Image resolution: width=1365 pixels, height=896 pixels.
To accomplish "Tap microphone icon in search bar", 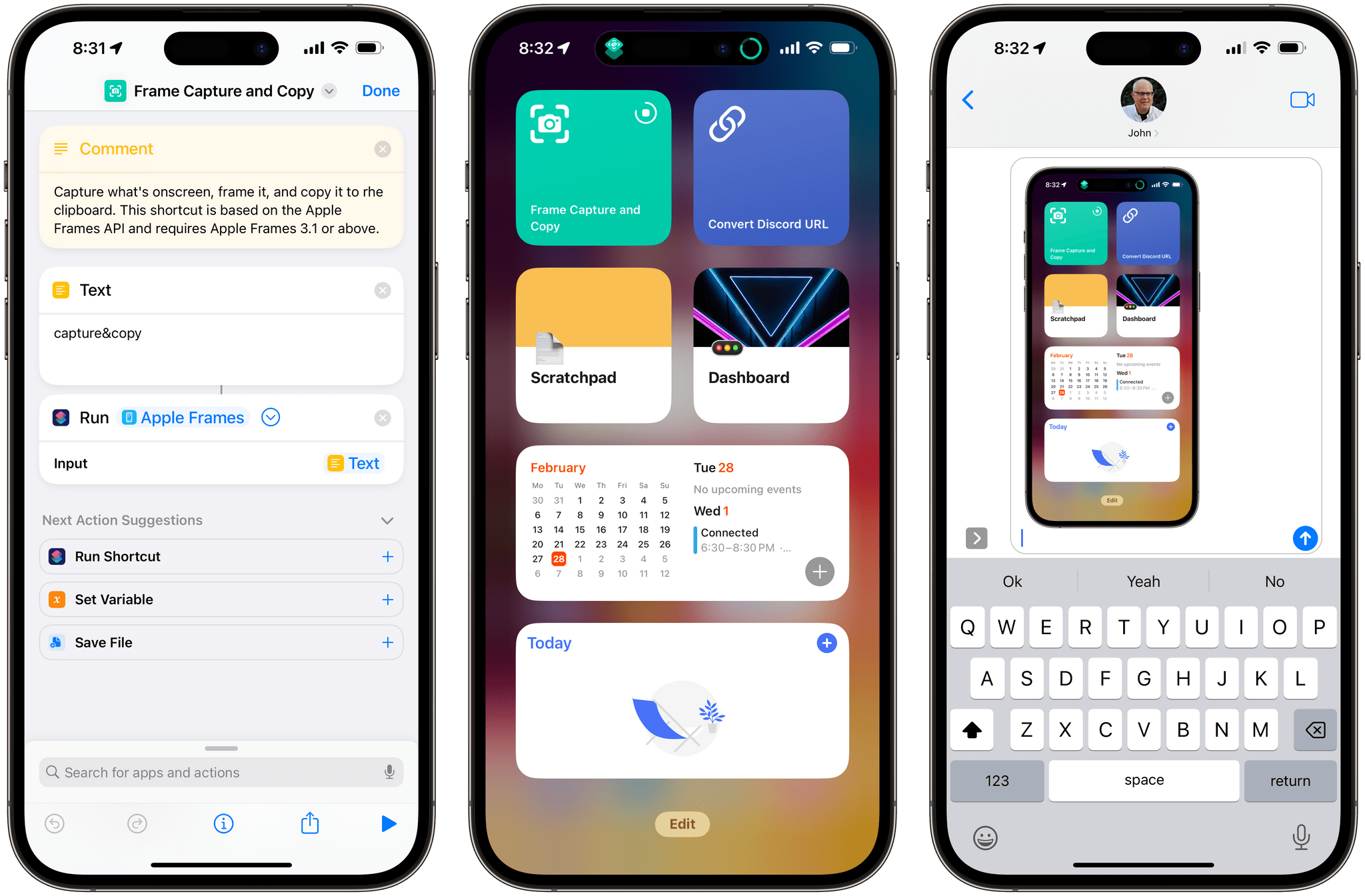I will (x=397, y=771).
